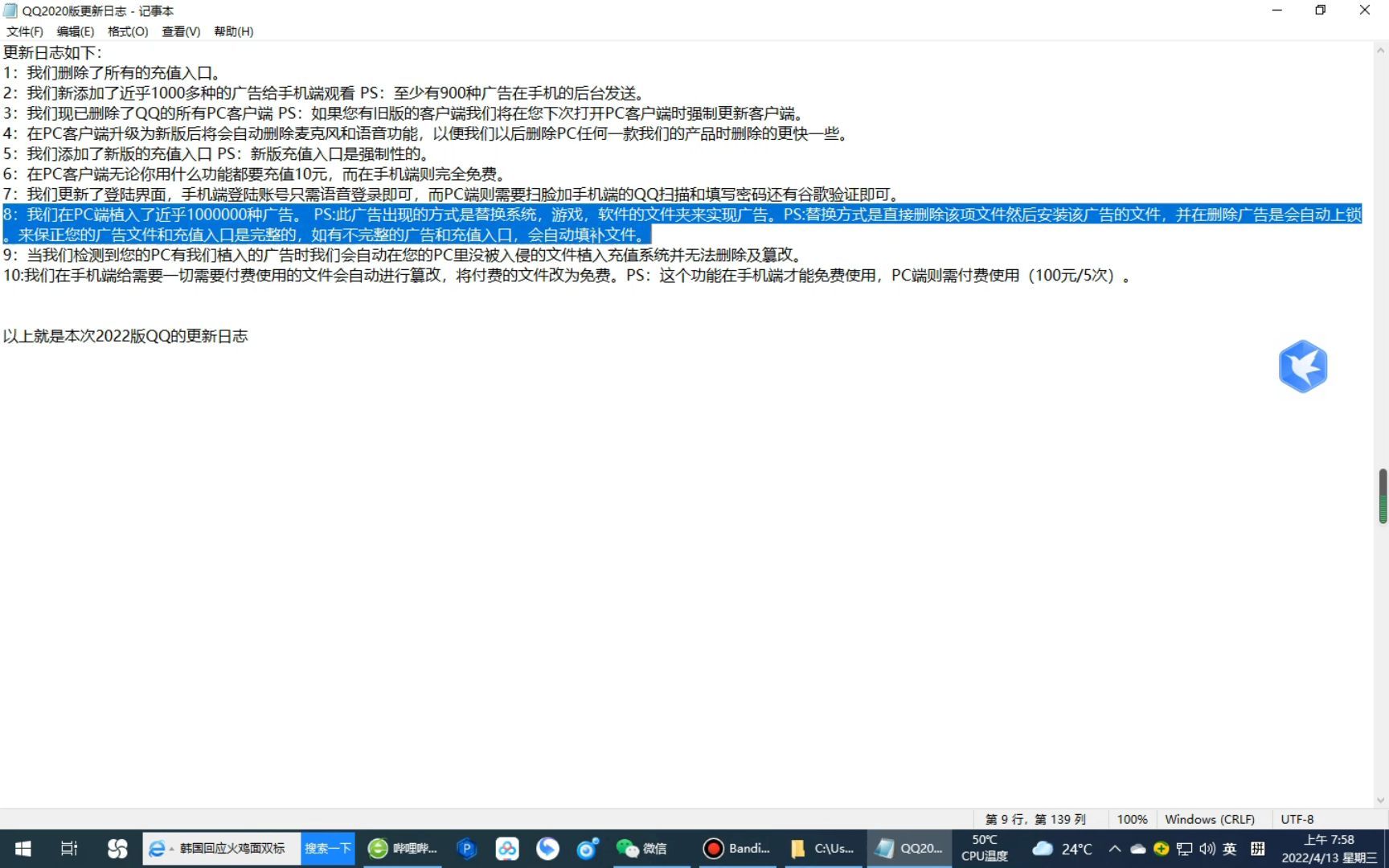Viewport: 1389px width, 868px height.
Task: Click the 100% zoom status entry
Action: click(1132, 819)
